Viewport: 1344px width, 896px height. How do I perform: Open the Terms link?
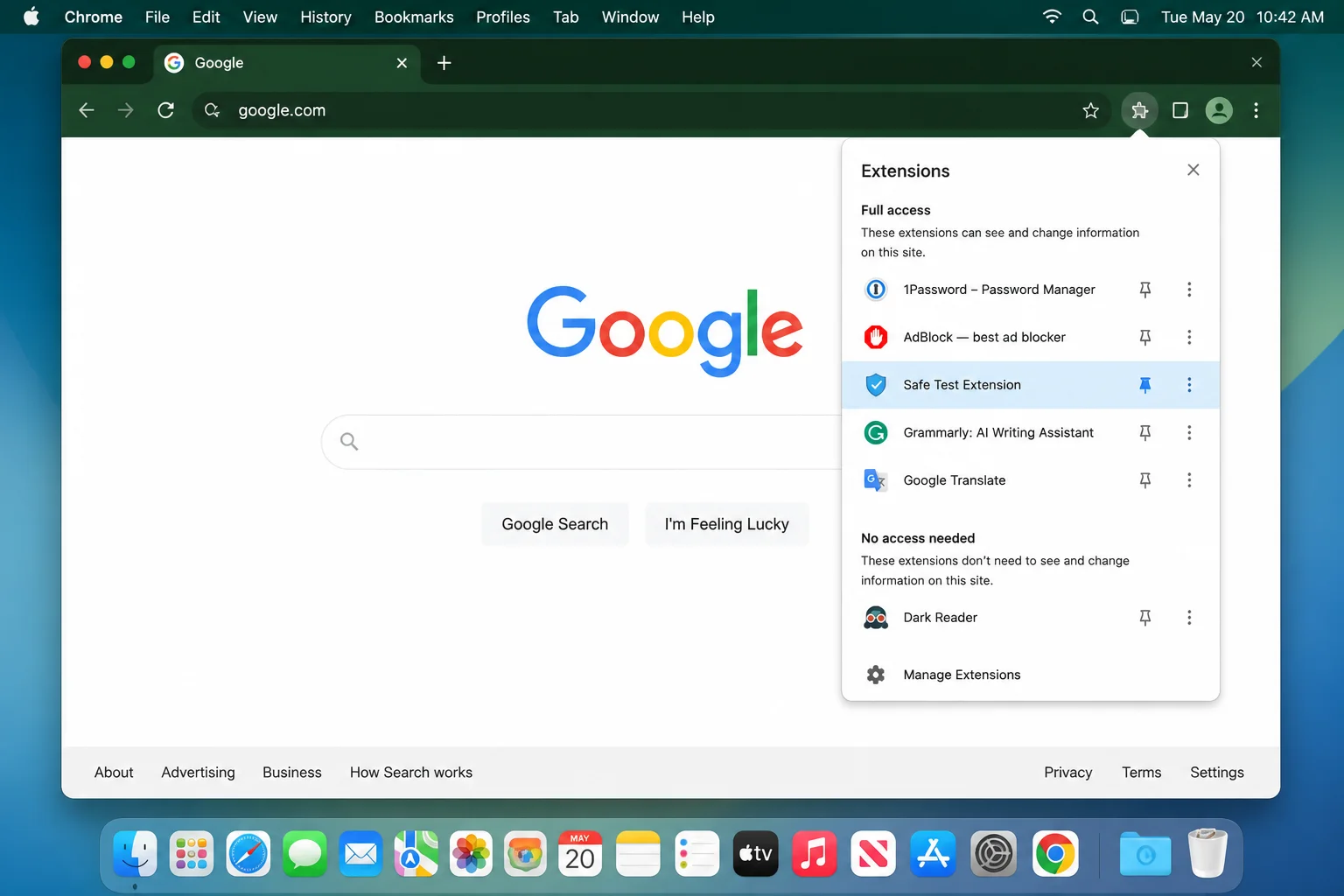point(1142,773)
